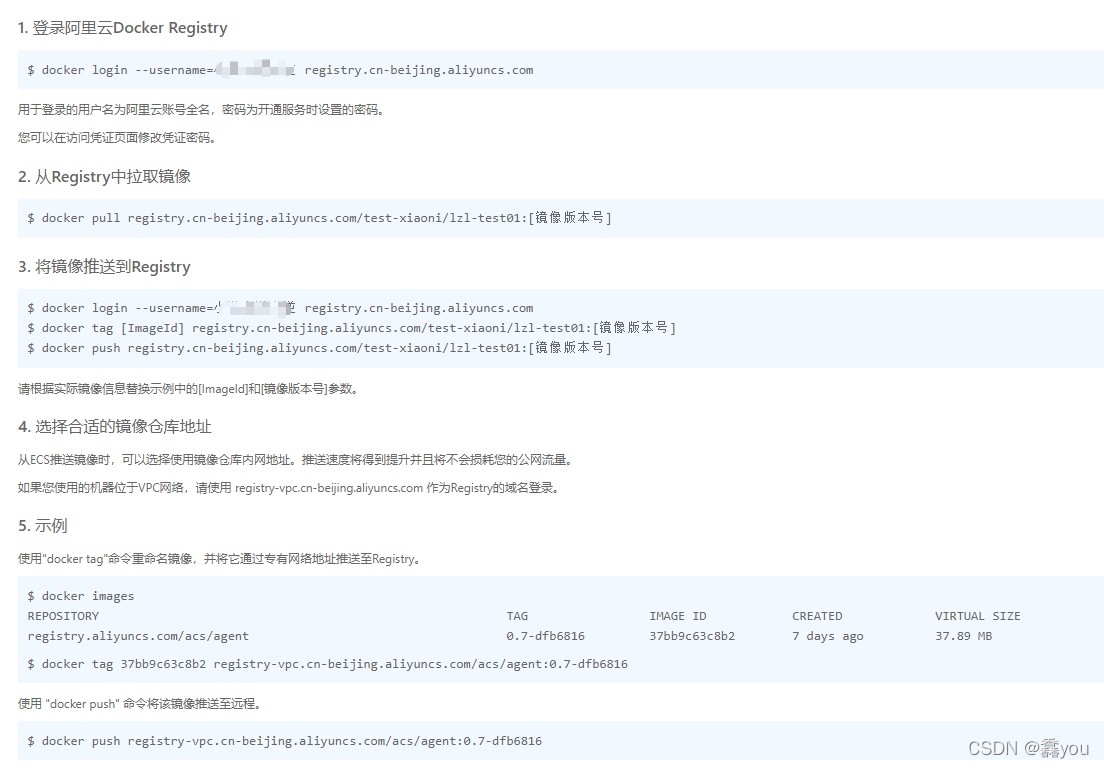Click heading "3. 将镜像推送到Registry"
Viewport: 1104px width, 768px height.
(104, 267)
